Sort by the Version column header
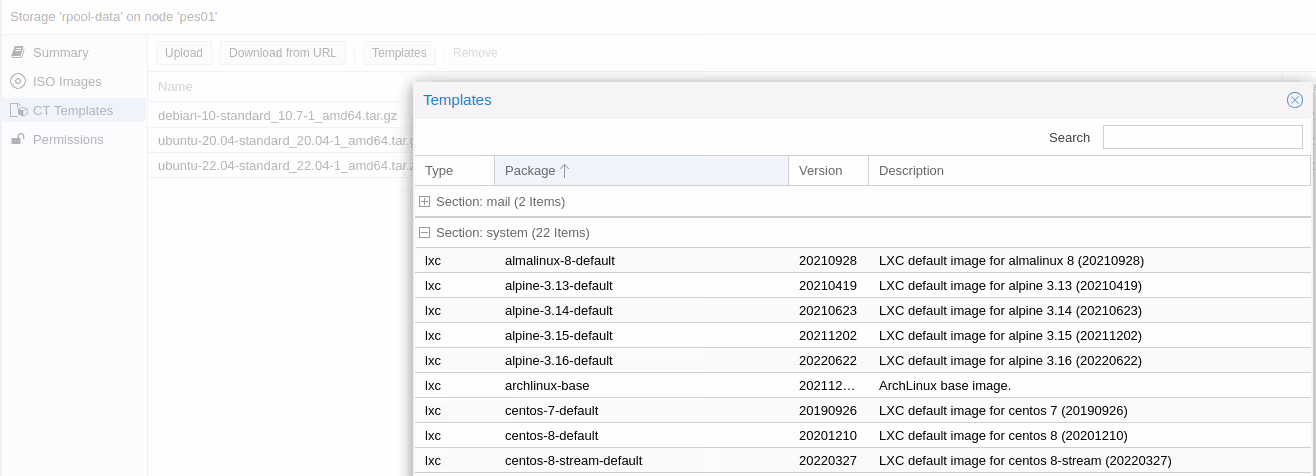The height and width of the screenshot is (476, 1316). pos(827,171)
